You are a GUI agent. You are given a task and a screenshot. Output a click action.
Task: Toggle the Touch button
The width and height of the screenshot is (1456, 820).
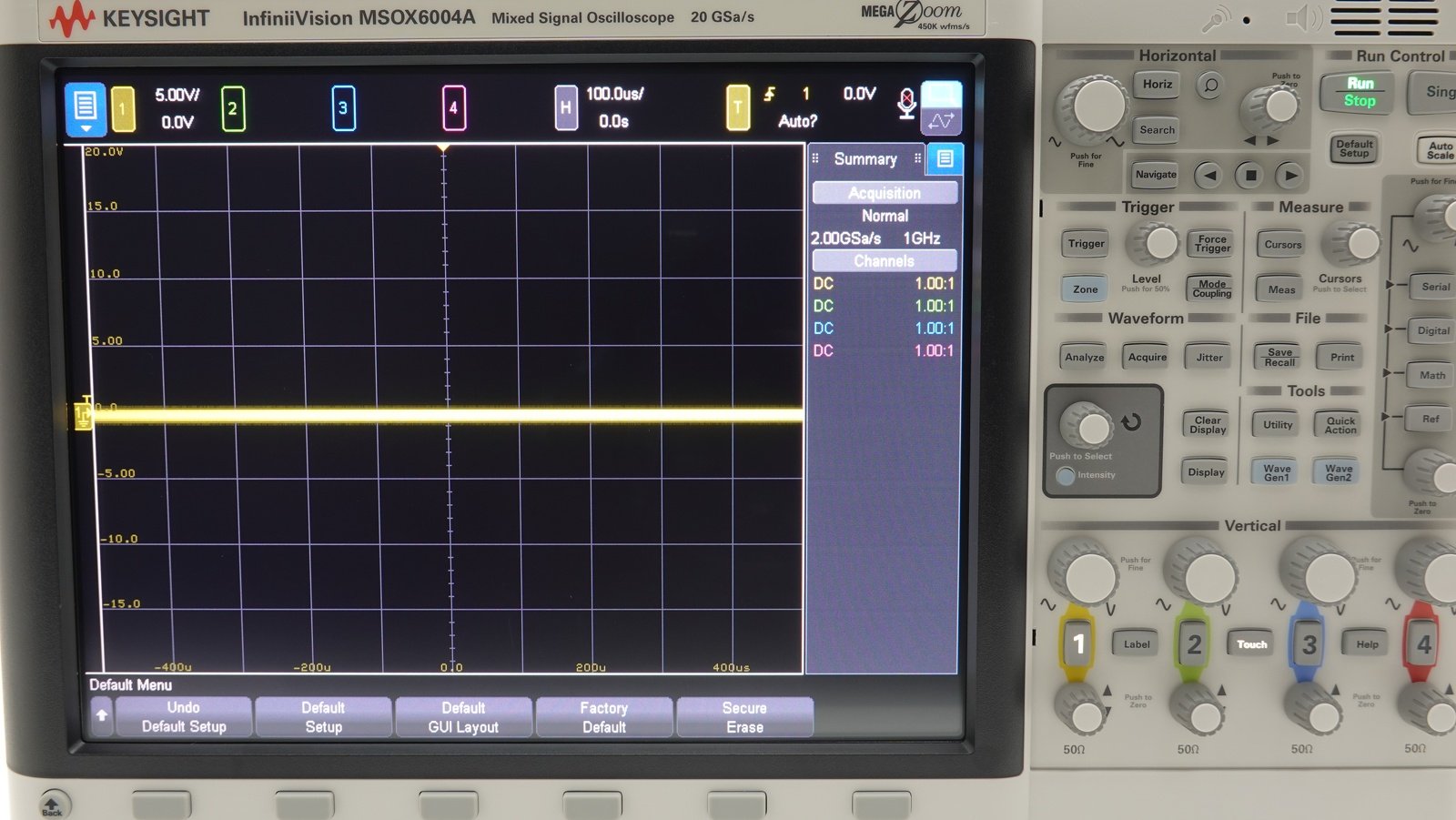(x=1251, y=644)
